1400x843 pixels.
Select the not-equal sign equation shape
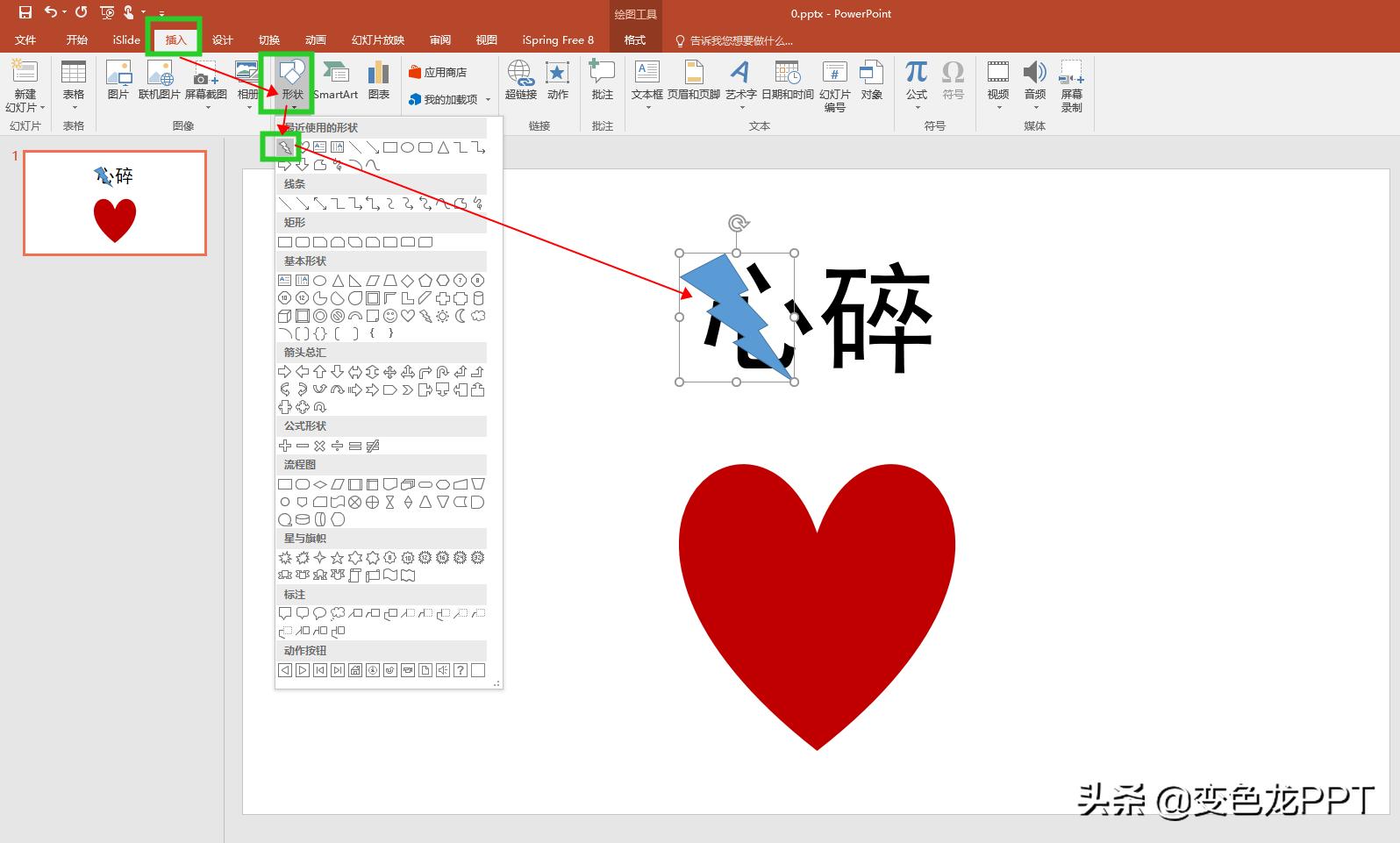(373, 446)
